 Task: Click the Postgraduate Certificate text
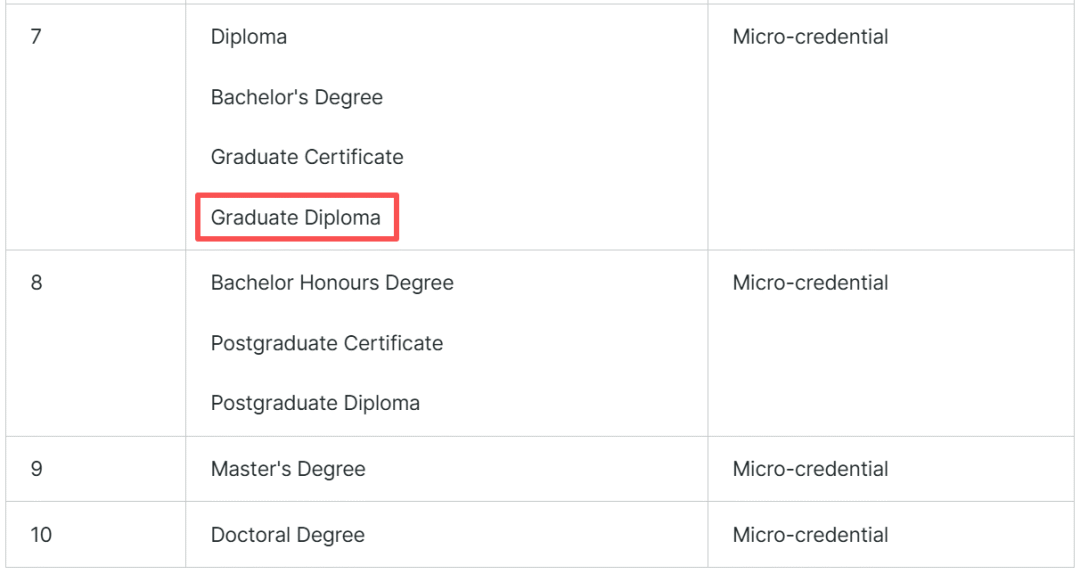tap(327, 343)
